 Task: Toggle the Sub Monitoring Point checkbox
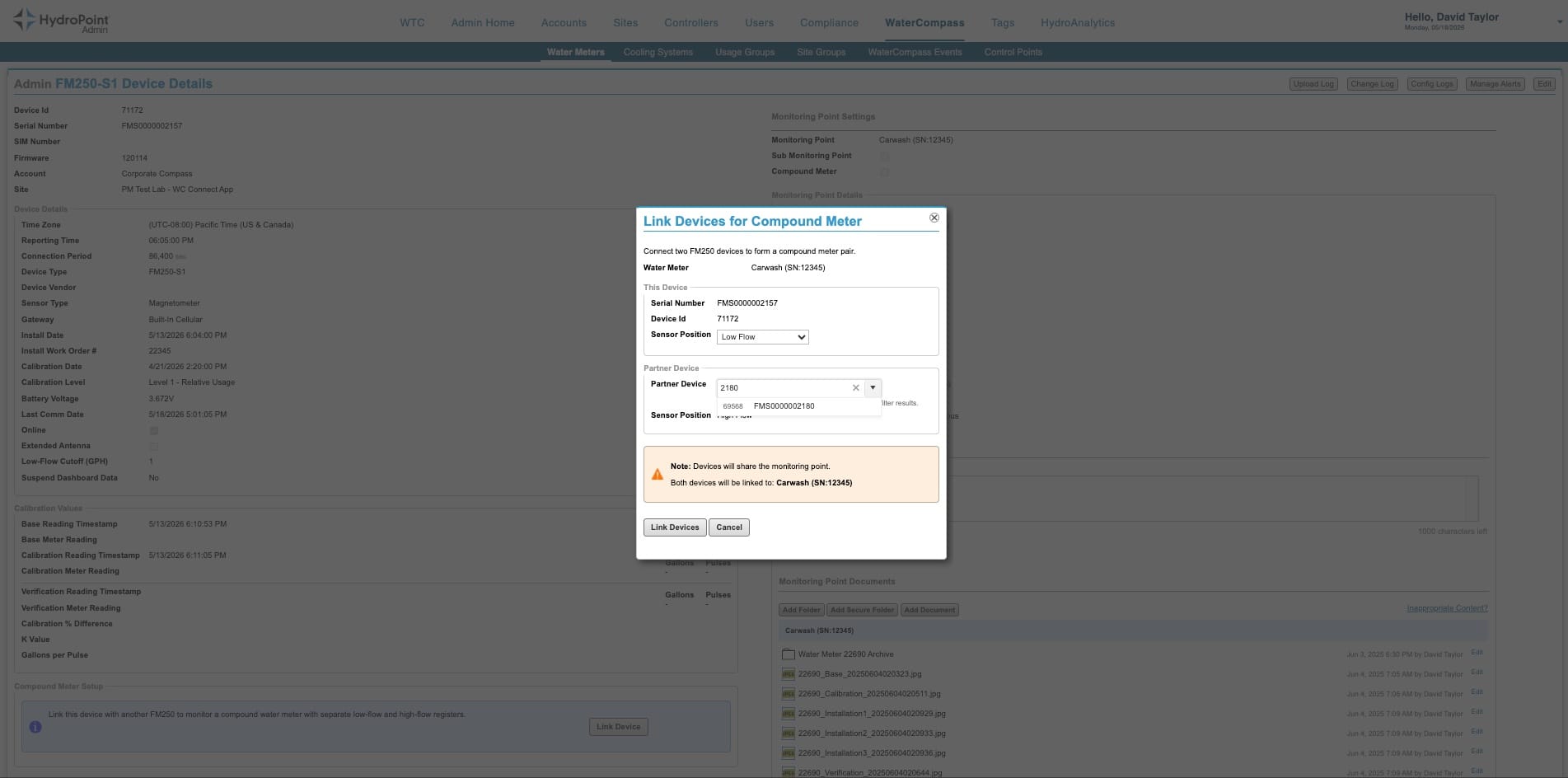884,156
